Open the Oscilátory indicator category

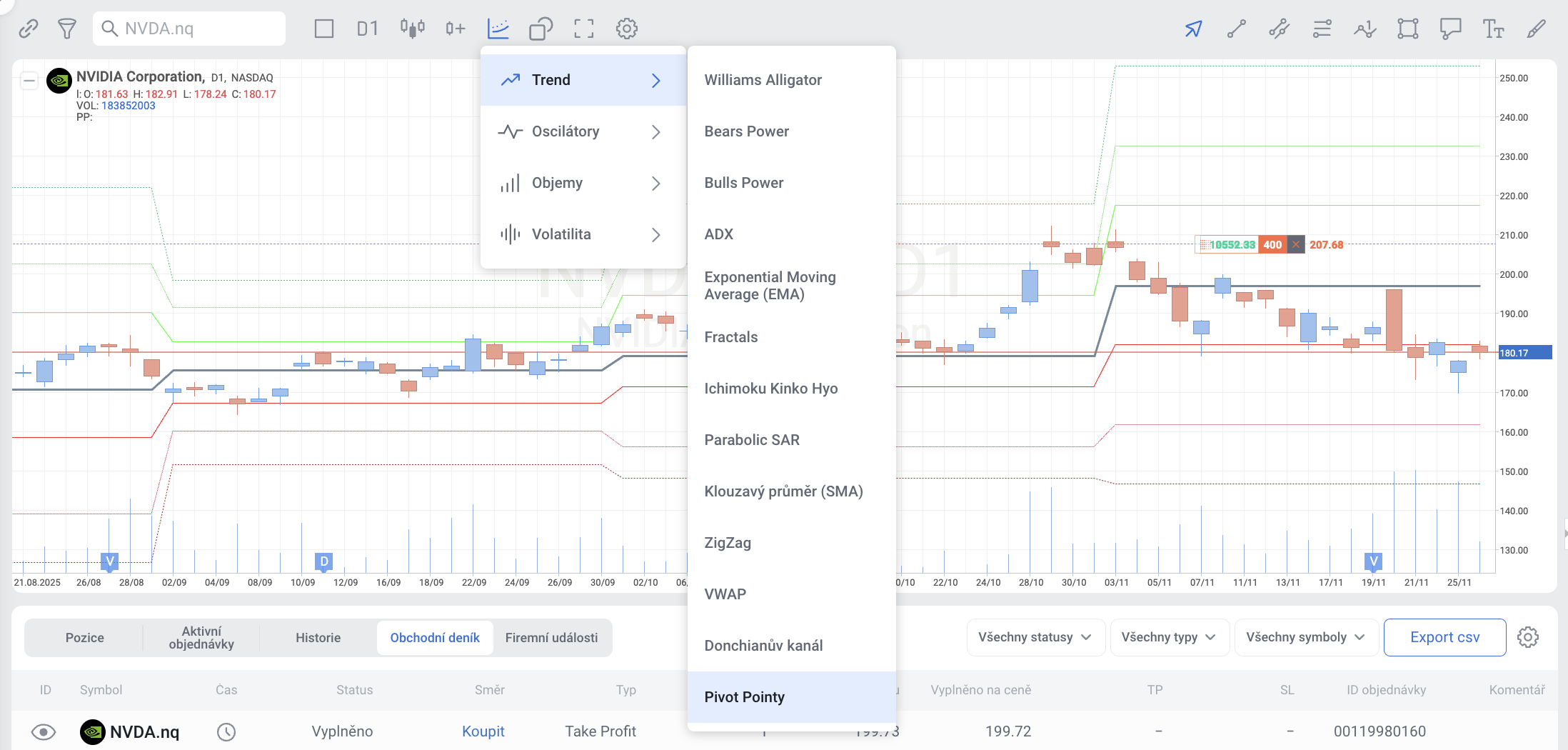tap(583, 131)
